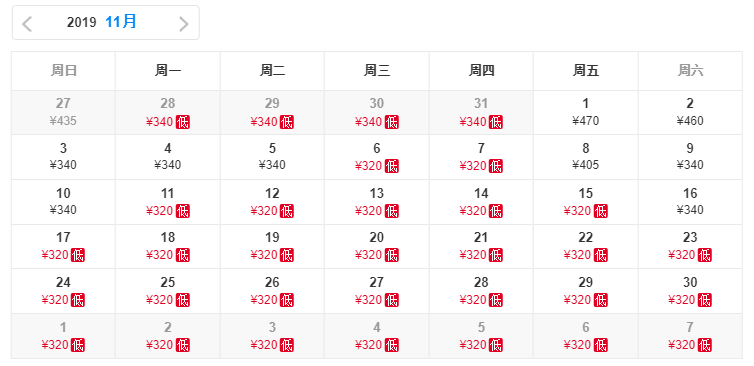
Task: Select the 2019 year label
Action: click(x=81, y=23)
